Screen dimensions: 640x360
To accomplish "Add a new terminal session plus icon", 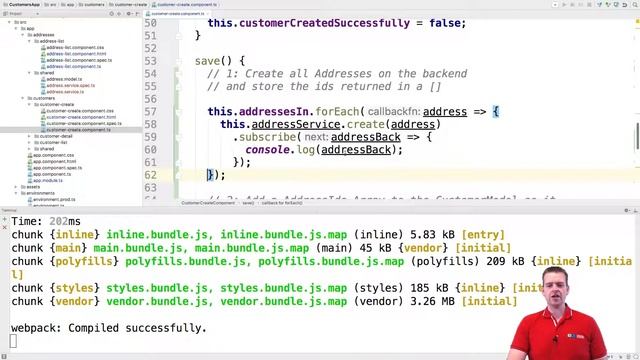I will click(x=4, y=220).
